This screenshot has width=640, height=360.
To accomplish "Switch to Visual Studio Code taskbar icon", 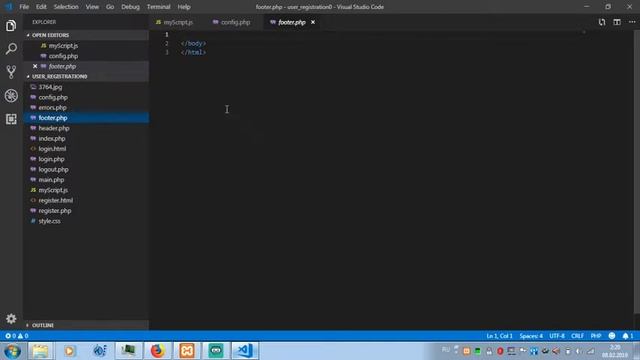I will click(x=245, y=351).
